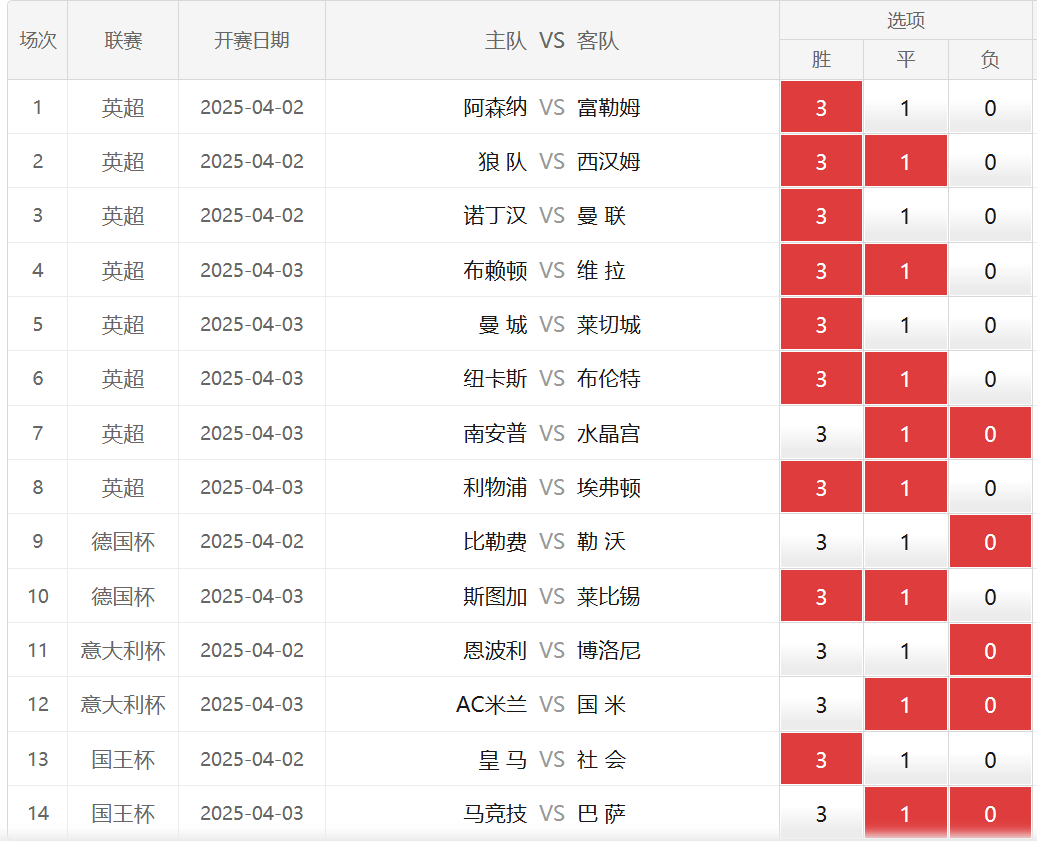1037x845 pixels.
Task: Select draw option 1 for 皇马 vs 社会
Action: [905, 759]
